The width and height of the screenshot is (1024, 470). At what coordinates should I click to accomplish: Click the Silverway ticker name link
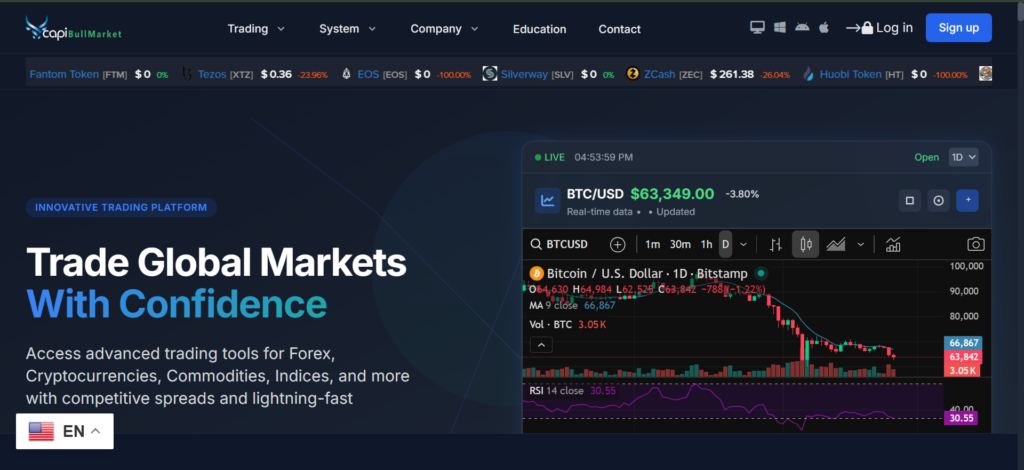(524, 74)
